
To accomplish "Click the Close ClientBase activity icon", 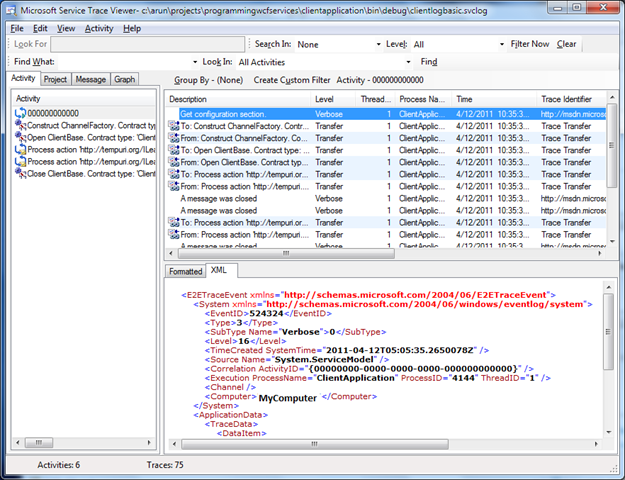I will pos(20,173).
